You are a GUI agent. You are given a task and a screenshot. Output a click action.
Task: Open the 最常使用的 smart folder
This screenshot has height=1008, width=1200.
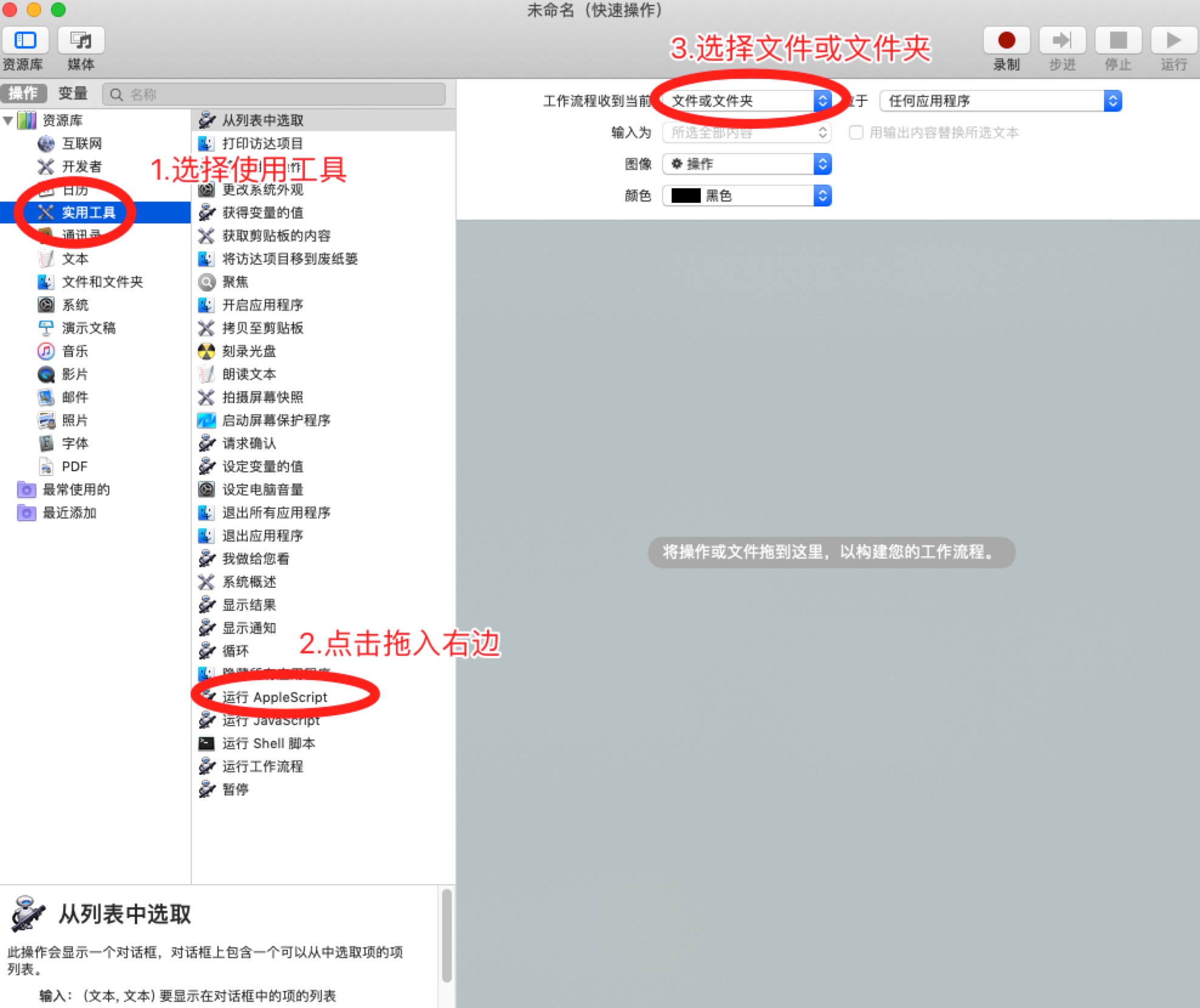click(76, 489)
